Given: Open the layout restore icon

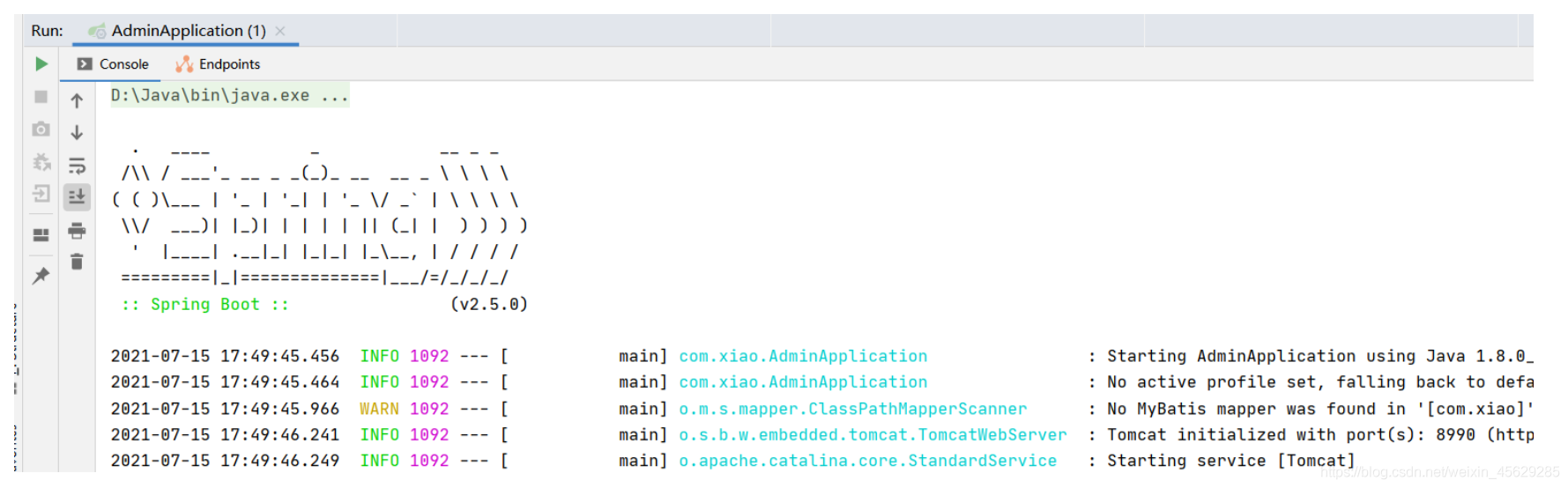Looking at the screenshot, I should pos(41,234).
